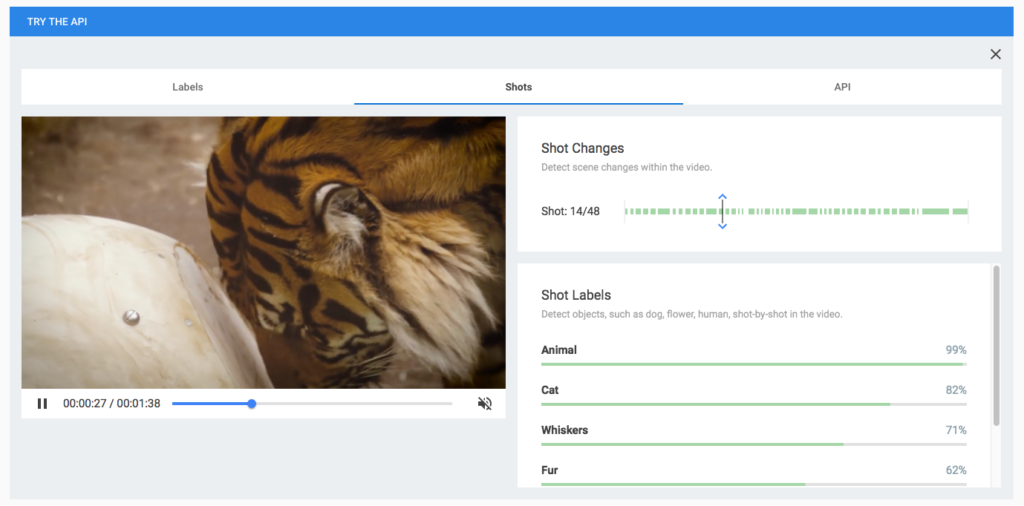
Task: Click the video progress slider handle
Action: pyautogui.click(x=252, y=404)
